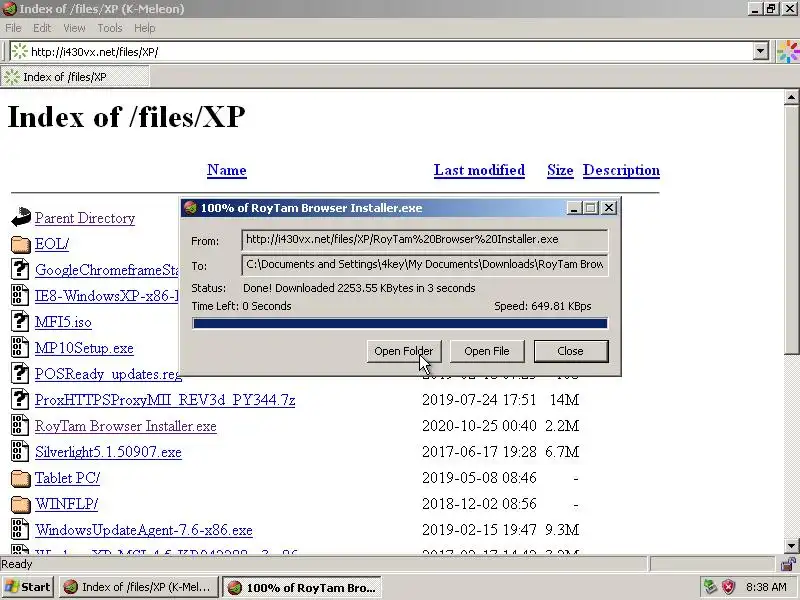Click the 8:38 AM system clock
The image size is (800, 600).
point(766,587)
